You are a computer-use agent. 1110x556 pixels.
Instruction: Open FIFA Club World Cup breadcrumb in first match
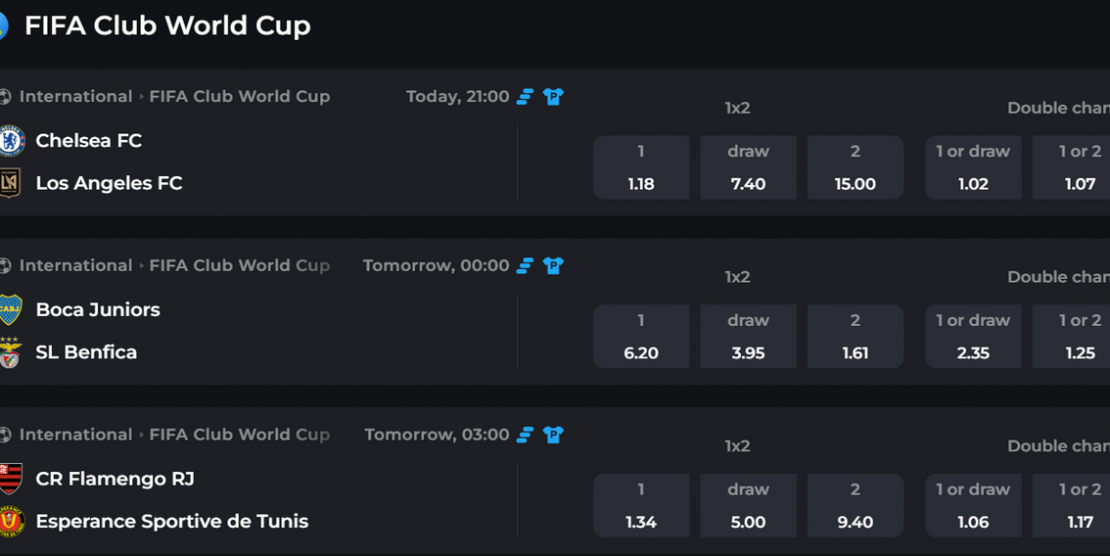(x=239, y=96)
